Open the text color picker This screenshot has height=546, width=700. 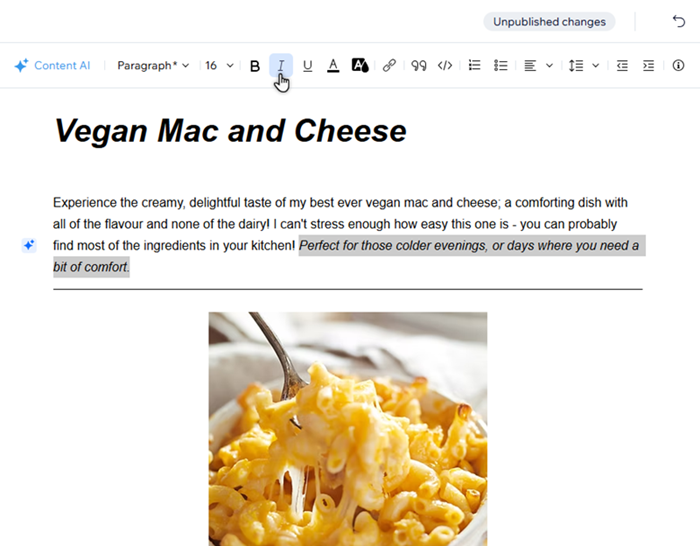coord(333,66)
